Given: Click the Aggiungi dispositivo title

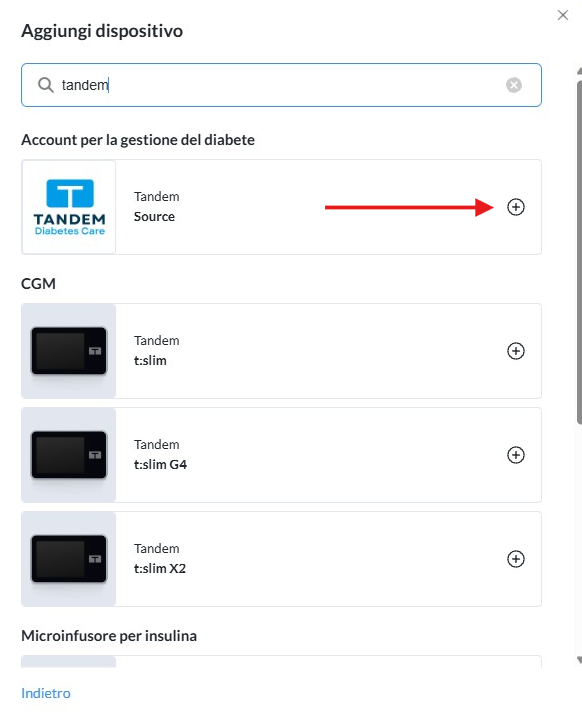Looking at the screenshot, I should point(102,31).
